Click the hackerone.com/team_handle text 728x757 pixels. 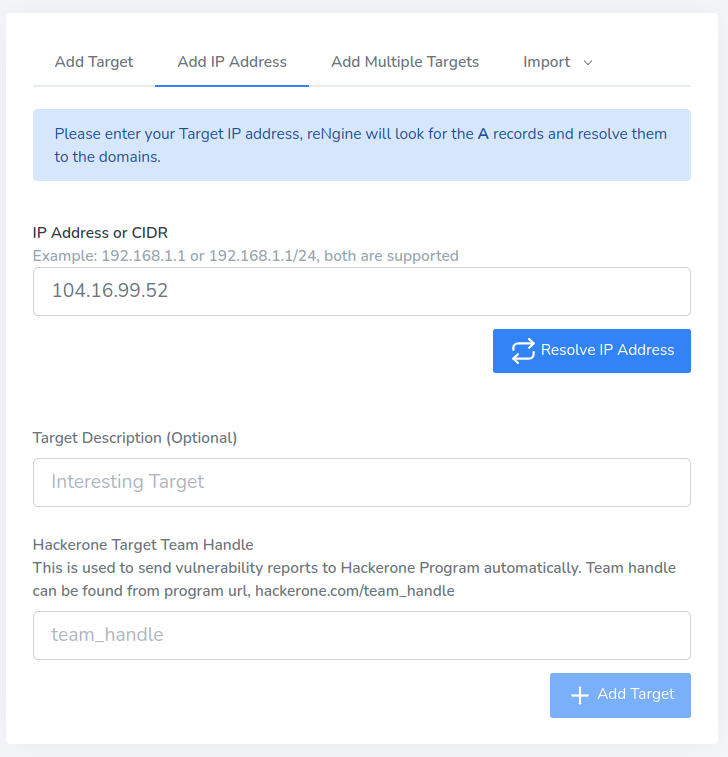tap(355, 591)
